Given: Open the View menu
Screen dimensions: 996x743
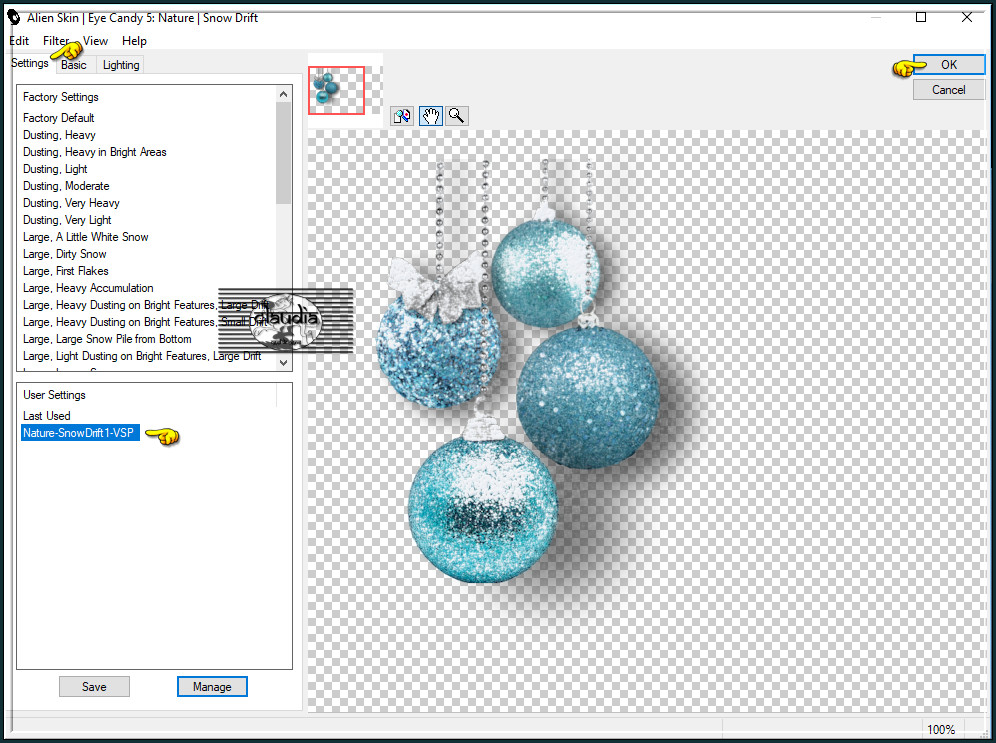Looking at the screenshot, I should point(95,41).
